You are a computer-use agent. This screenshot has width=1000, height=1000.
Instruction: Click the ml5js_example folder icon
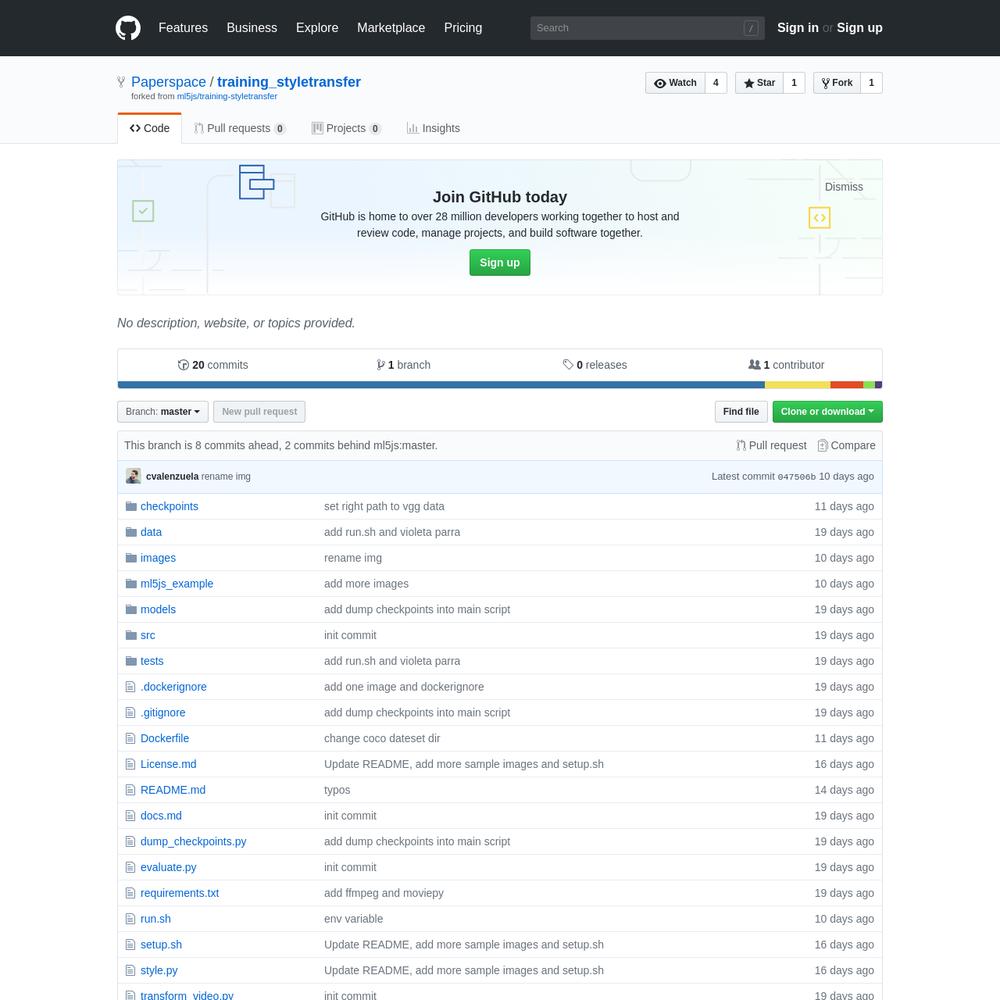click(131, 584)
